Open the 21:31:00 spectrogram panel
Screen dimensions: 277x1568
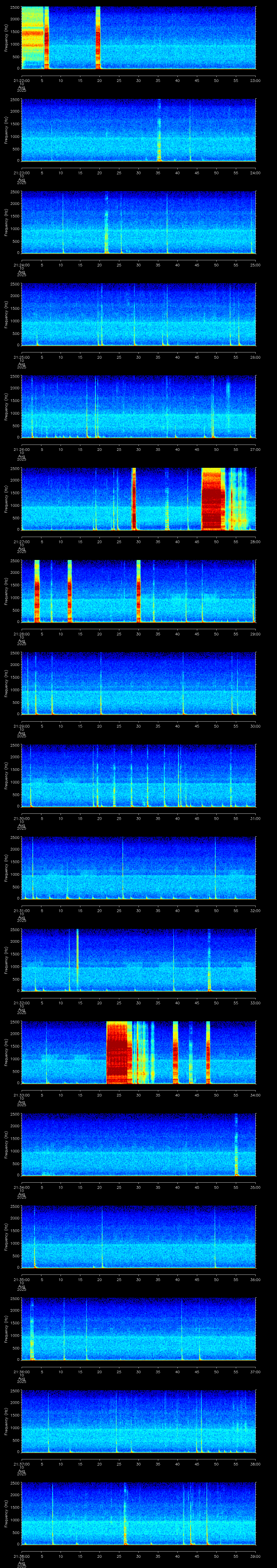coord(138,868)
